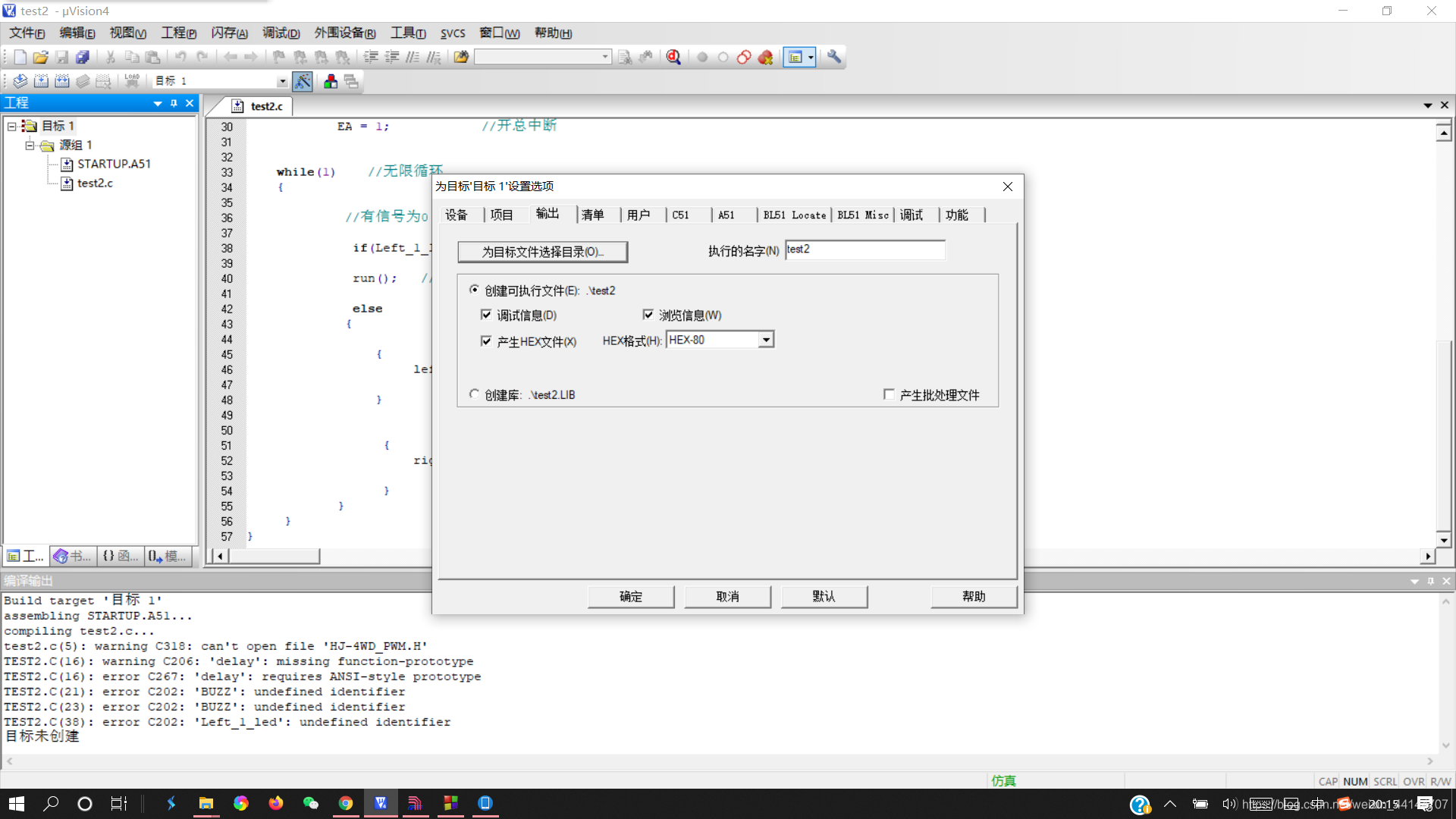
Task: Open the 目标 1 target dropdown
Action: coord(282,81)
